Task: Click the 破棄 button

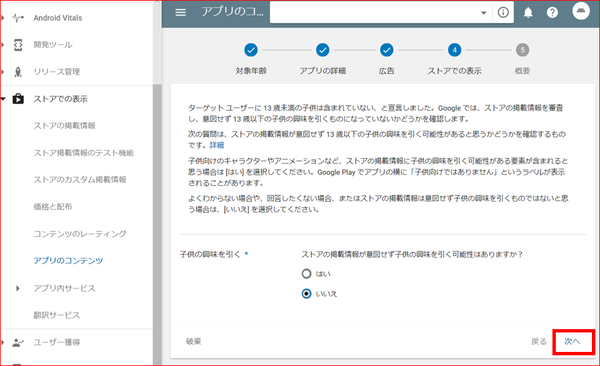Action: point(193,341)
